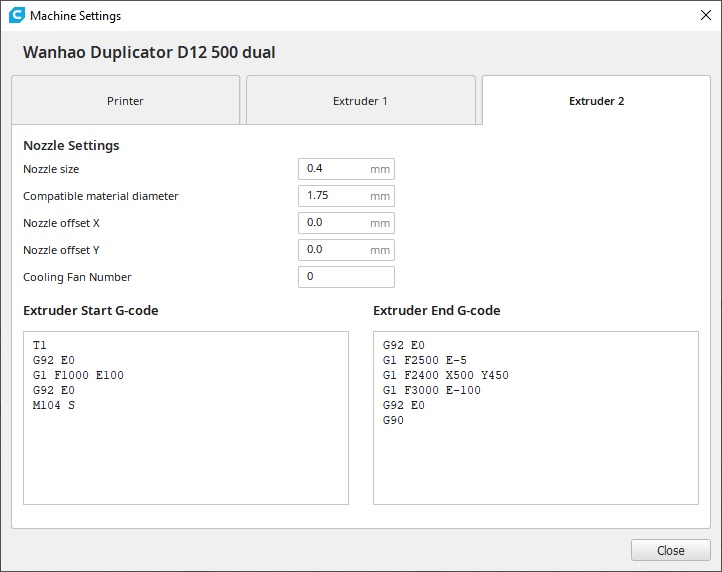722x572 pixels.
Task: Click the Cura logo icon in title bar
Action: [17, 15]
